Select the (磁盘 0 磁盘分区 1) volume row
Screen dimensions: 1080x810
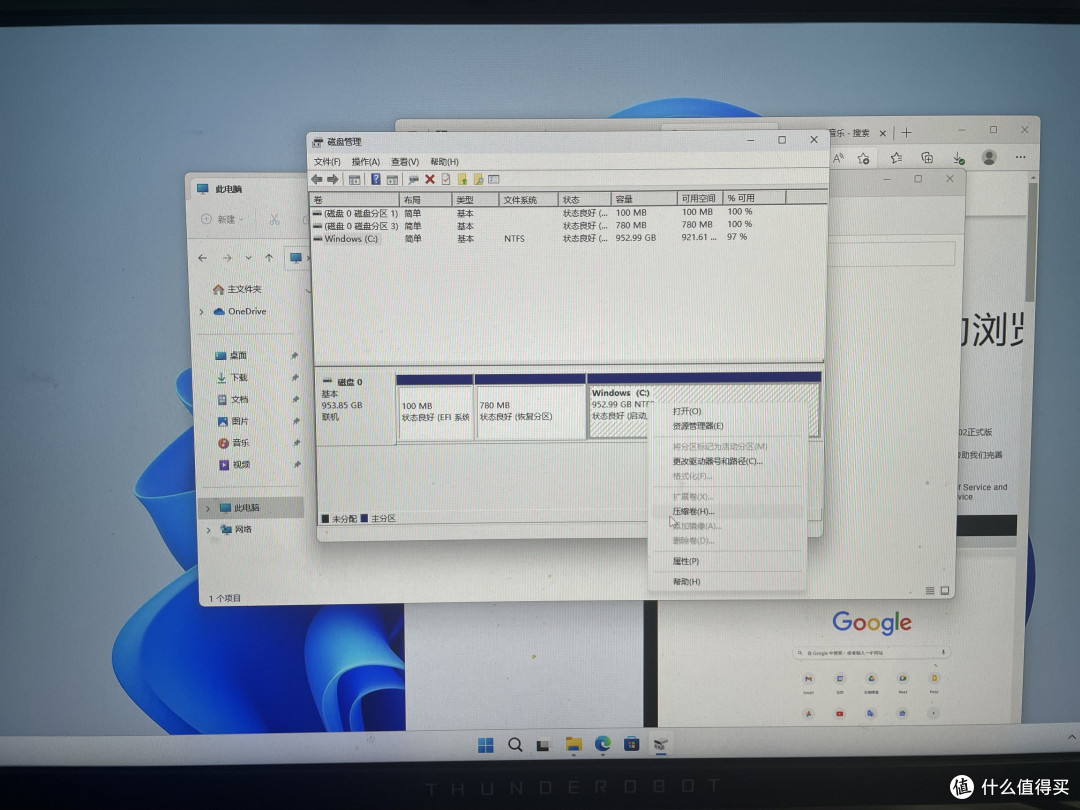568,213
